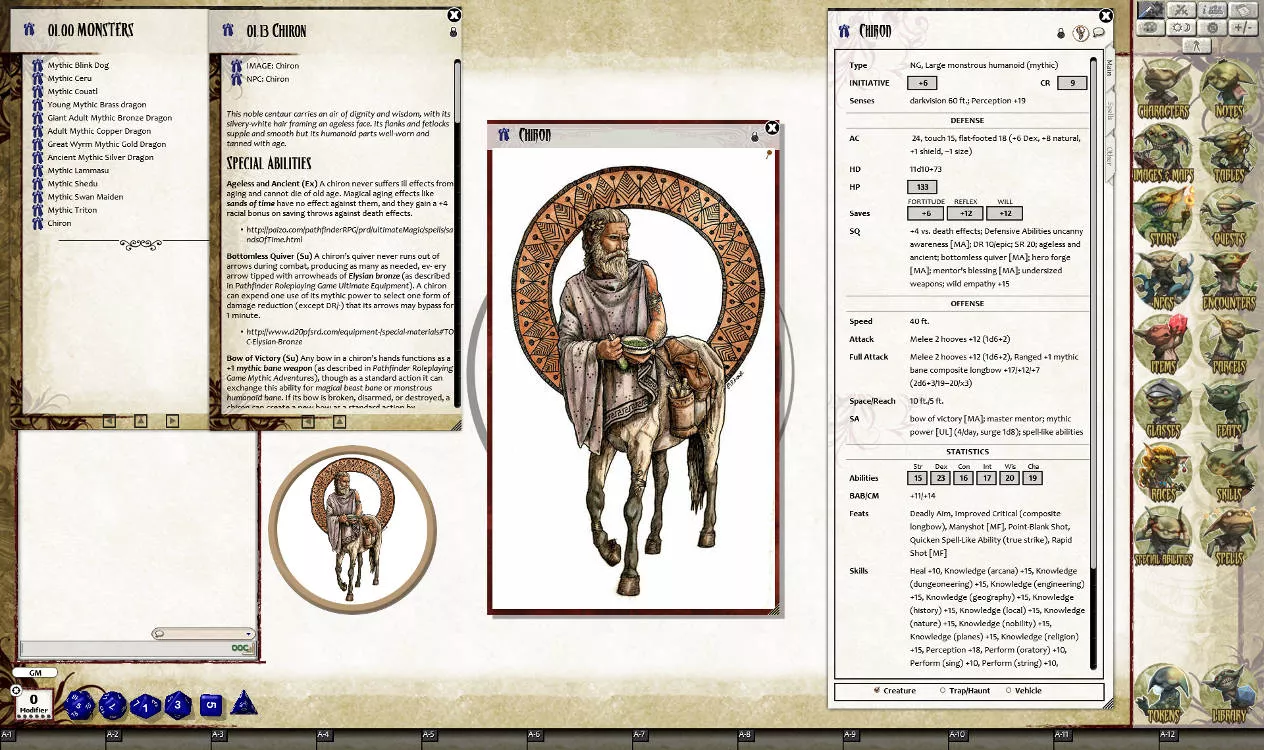Click the speech bubble icon on Chiron sheet
This screenshot has width=1264, height=750.
1098,33
